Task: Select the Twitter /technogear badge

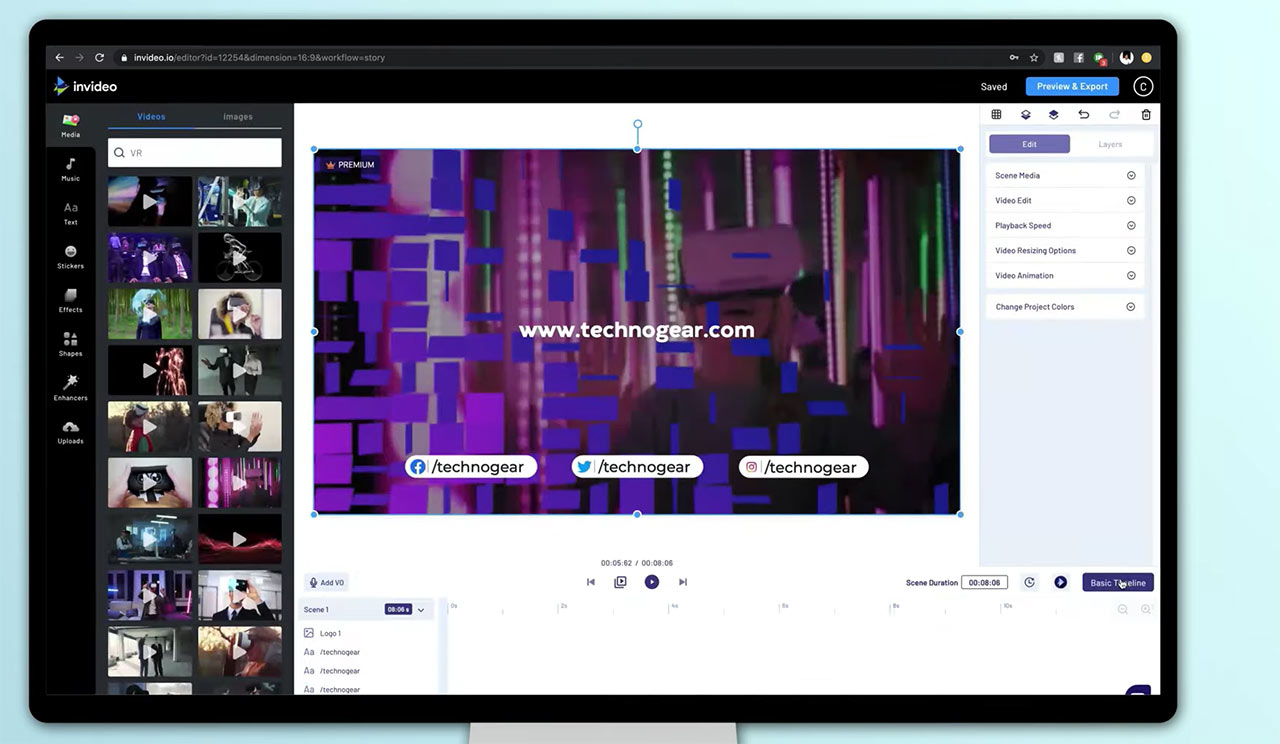Action: [x=637, y=467]
